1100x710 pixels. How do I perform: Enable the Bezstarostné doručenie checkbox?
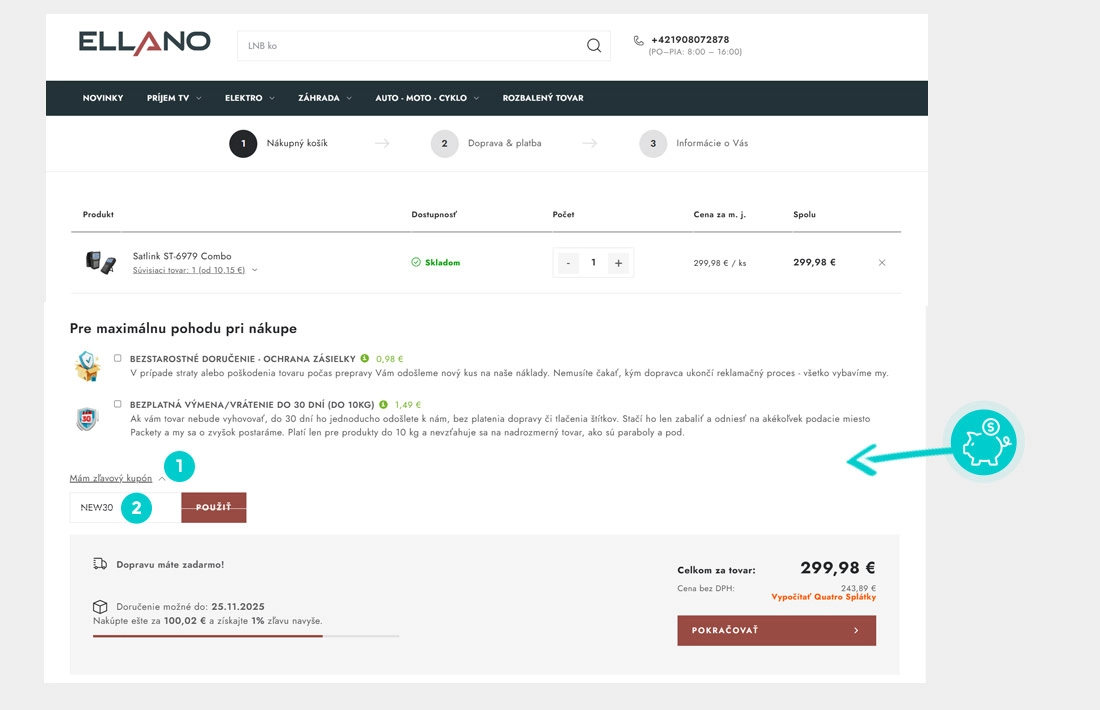(117, 358)
